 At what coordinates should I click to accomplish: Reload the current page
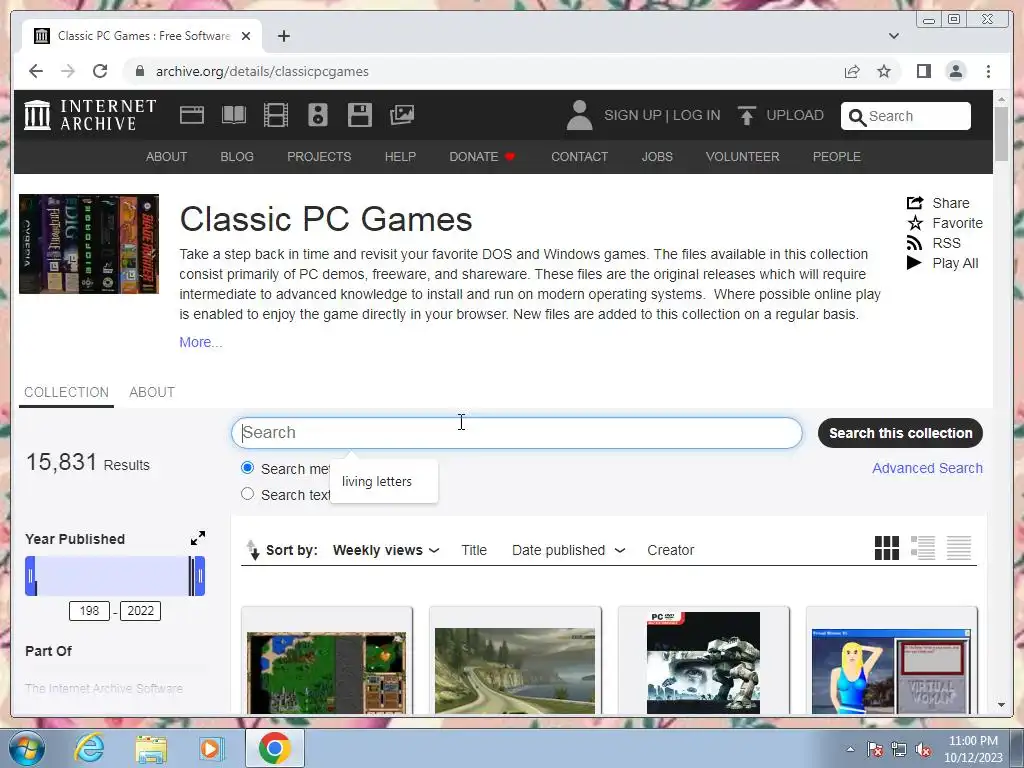point(100,71)
